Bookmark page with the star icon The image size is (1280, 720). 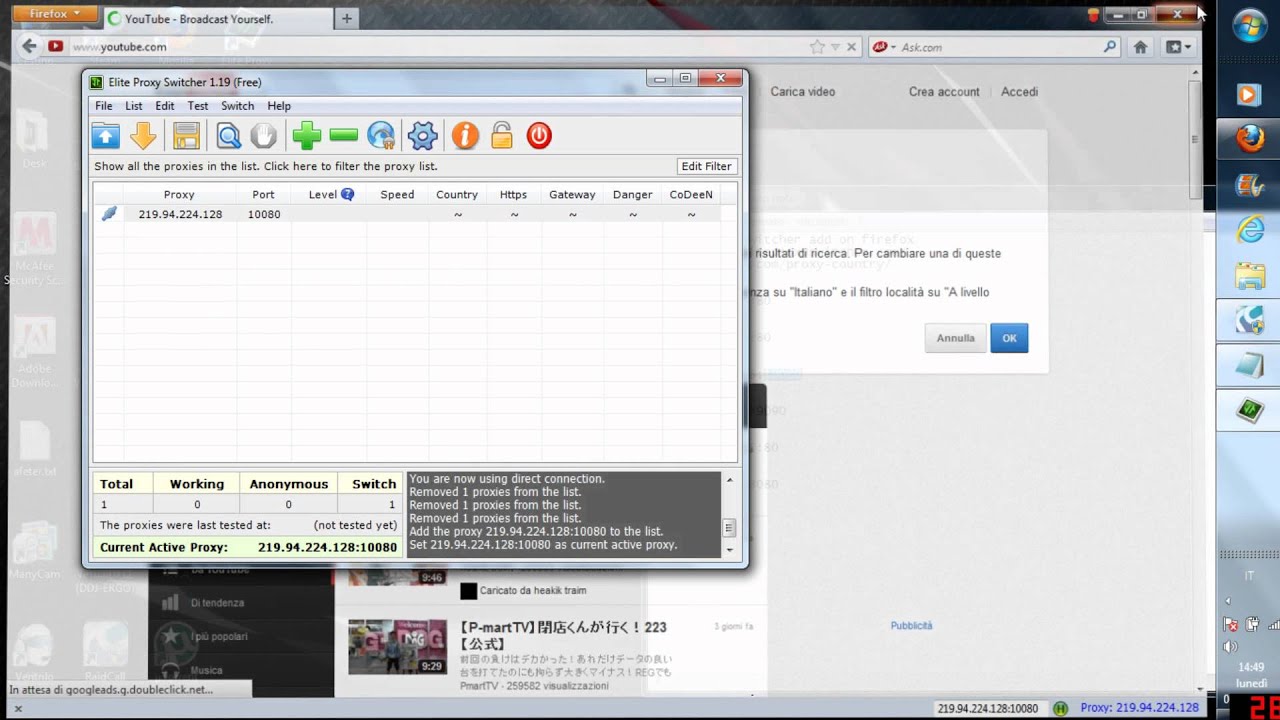coord(817,46)
